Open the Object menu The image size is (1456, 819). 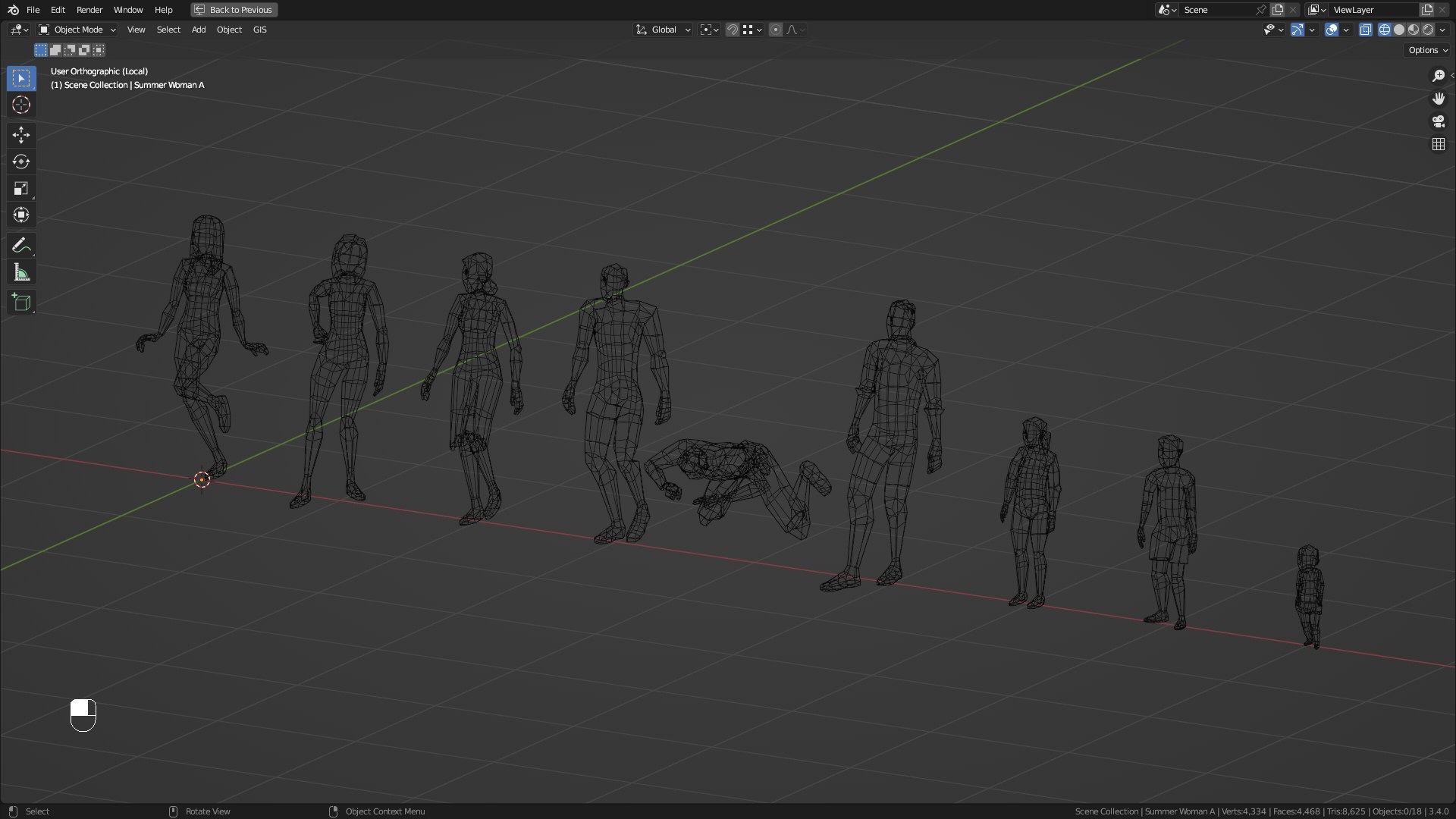pyautogui.click(x=229, y=30)
